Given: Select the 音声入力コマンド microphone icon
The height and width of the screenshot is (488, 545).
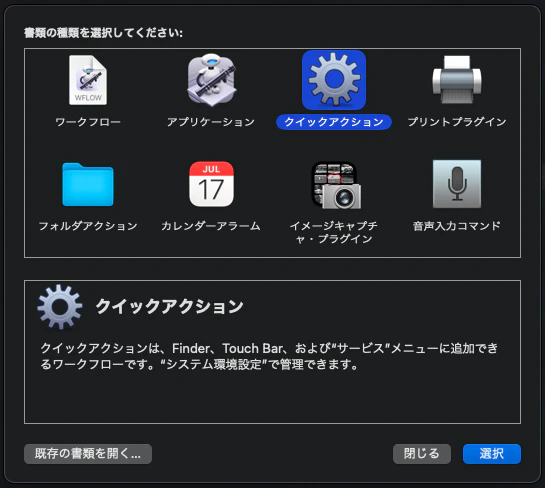Looking at the screenshot, I should (457, 184).
